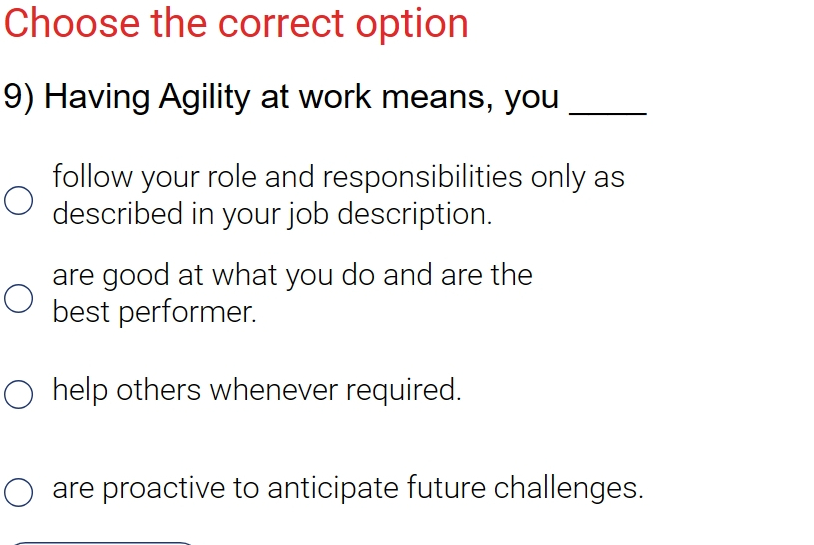Click the question number '9)'
The height and width of the screenshot is (545, 814).
19,97
